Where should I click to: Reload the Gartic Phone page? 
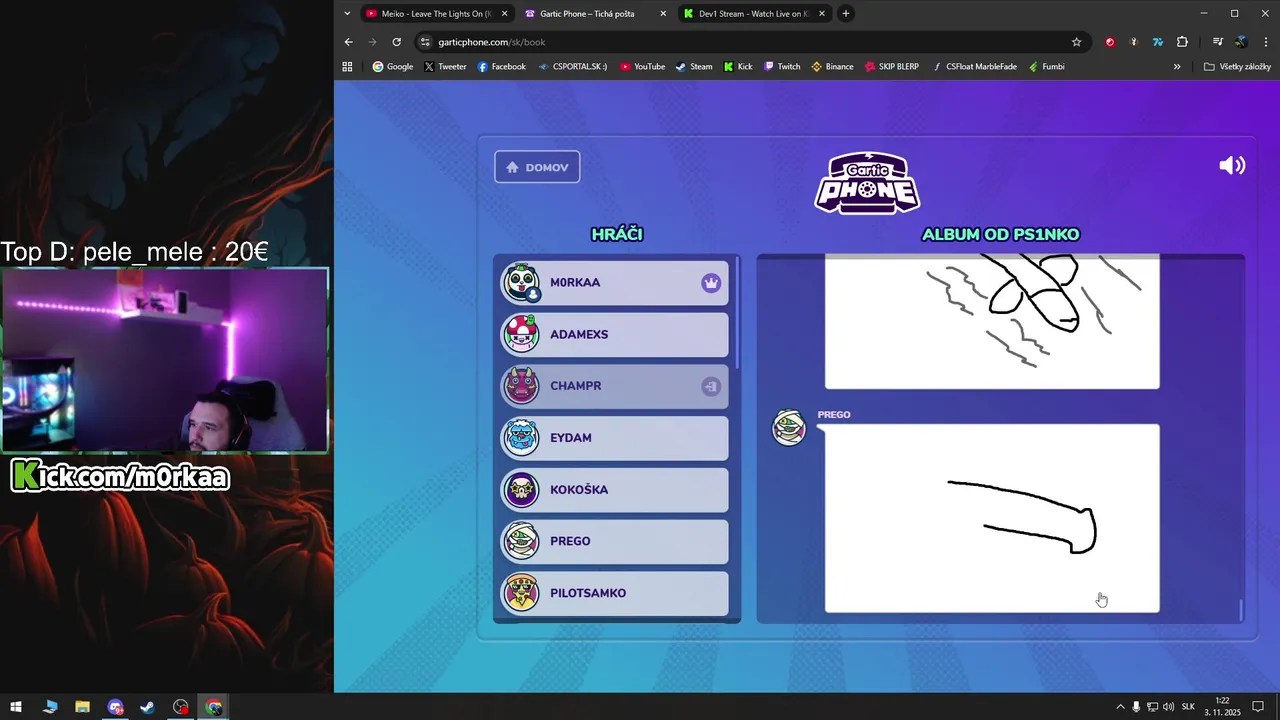coord(396,42)
